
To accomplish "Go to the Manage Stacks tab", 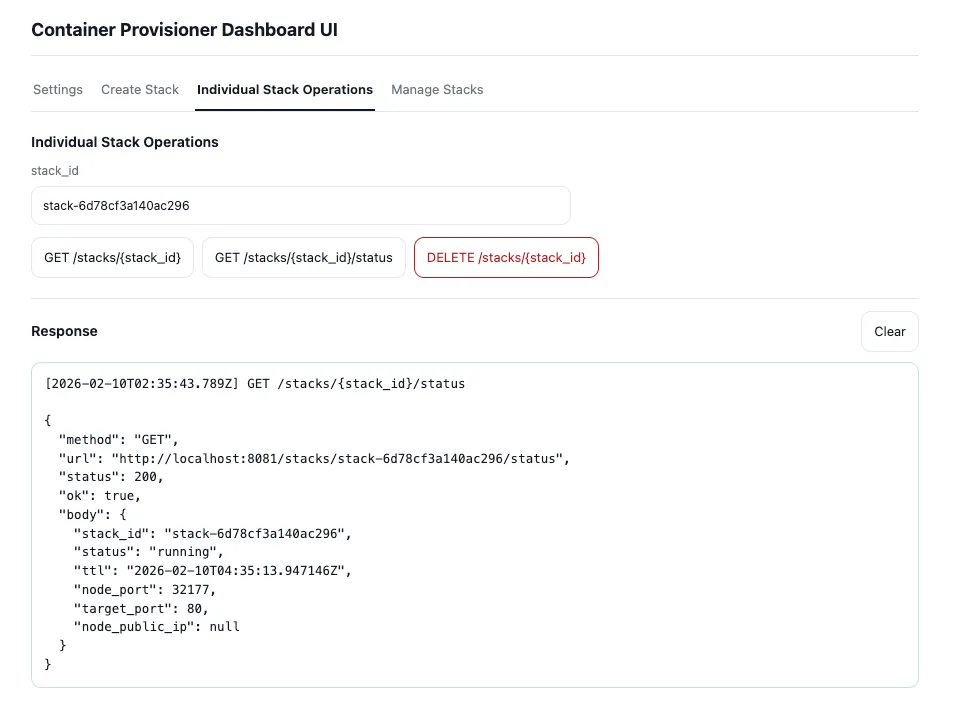I will (x=437, y=90).
